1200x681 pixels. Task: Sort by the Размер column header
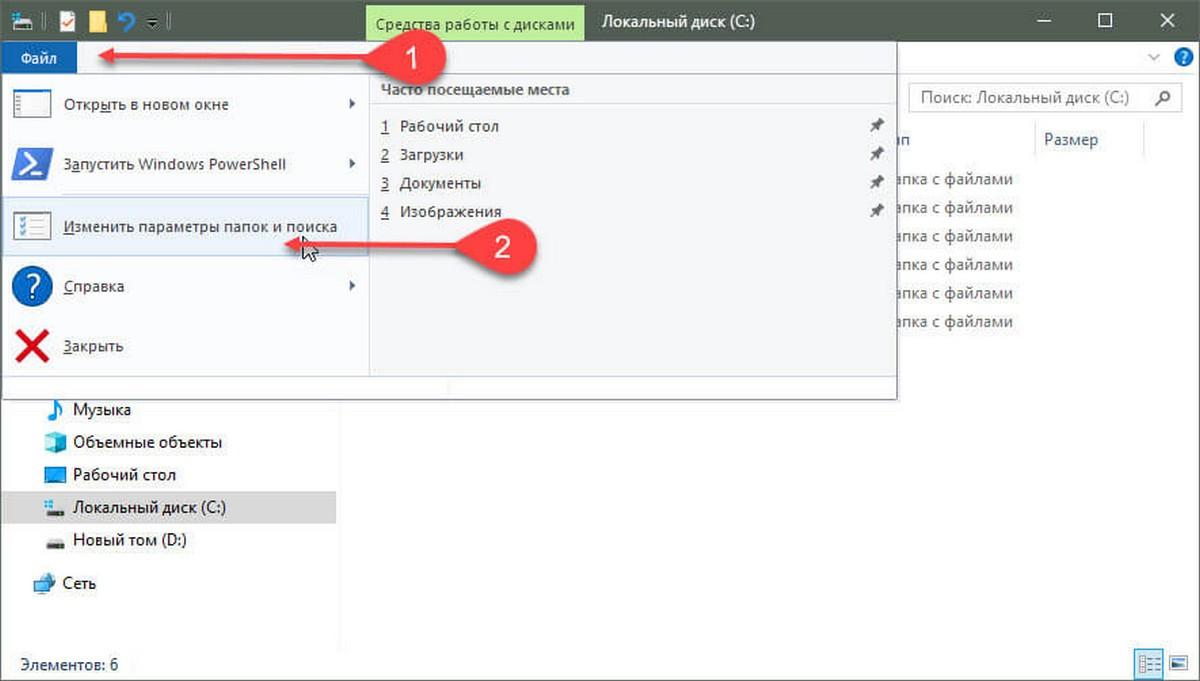tap(1071, 140)
